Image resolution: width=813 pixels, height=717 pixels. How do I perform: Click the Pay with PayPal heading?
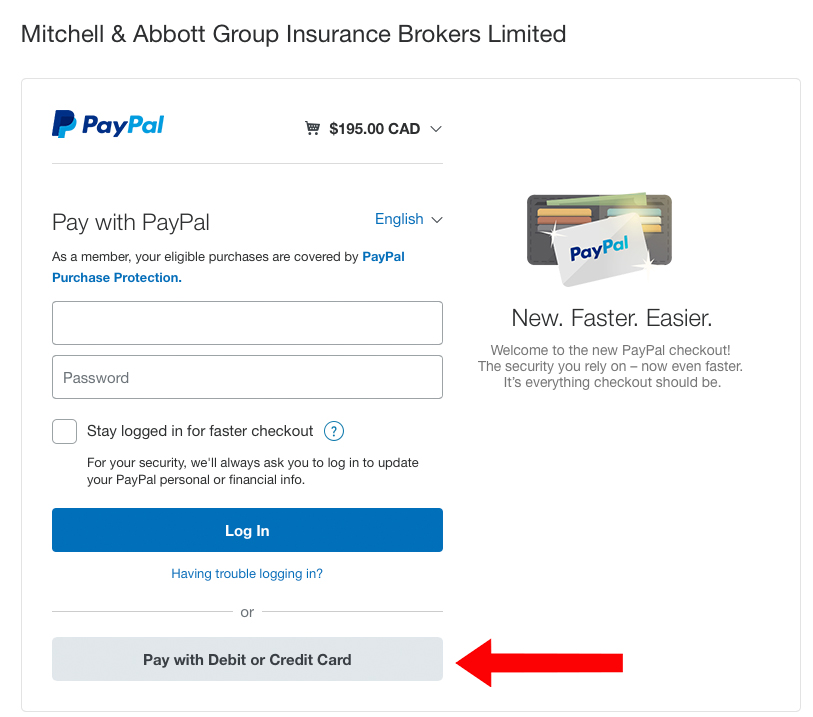pyautogui.click(x=131, y=222)
